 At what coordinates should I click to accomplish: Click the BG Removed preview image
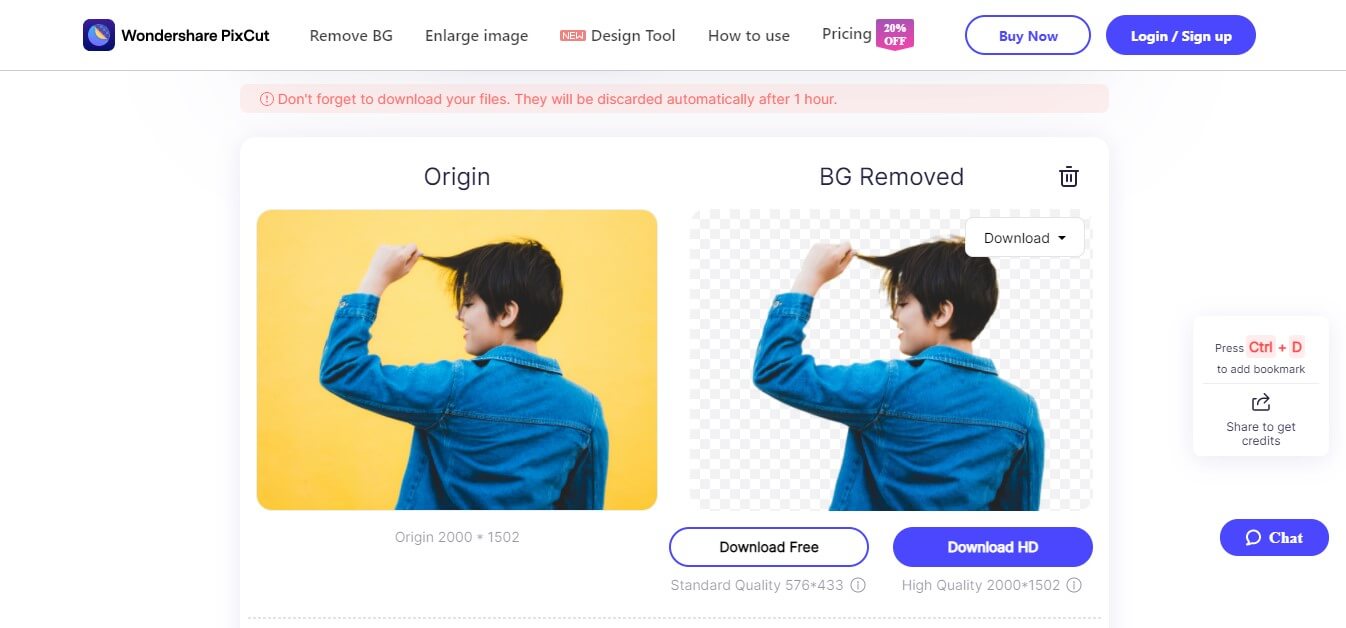890,380
